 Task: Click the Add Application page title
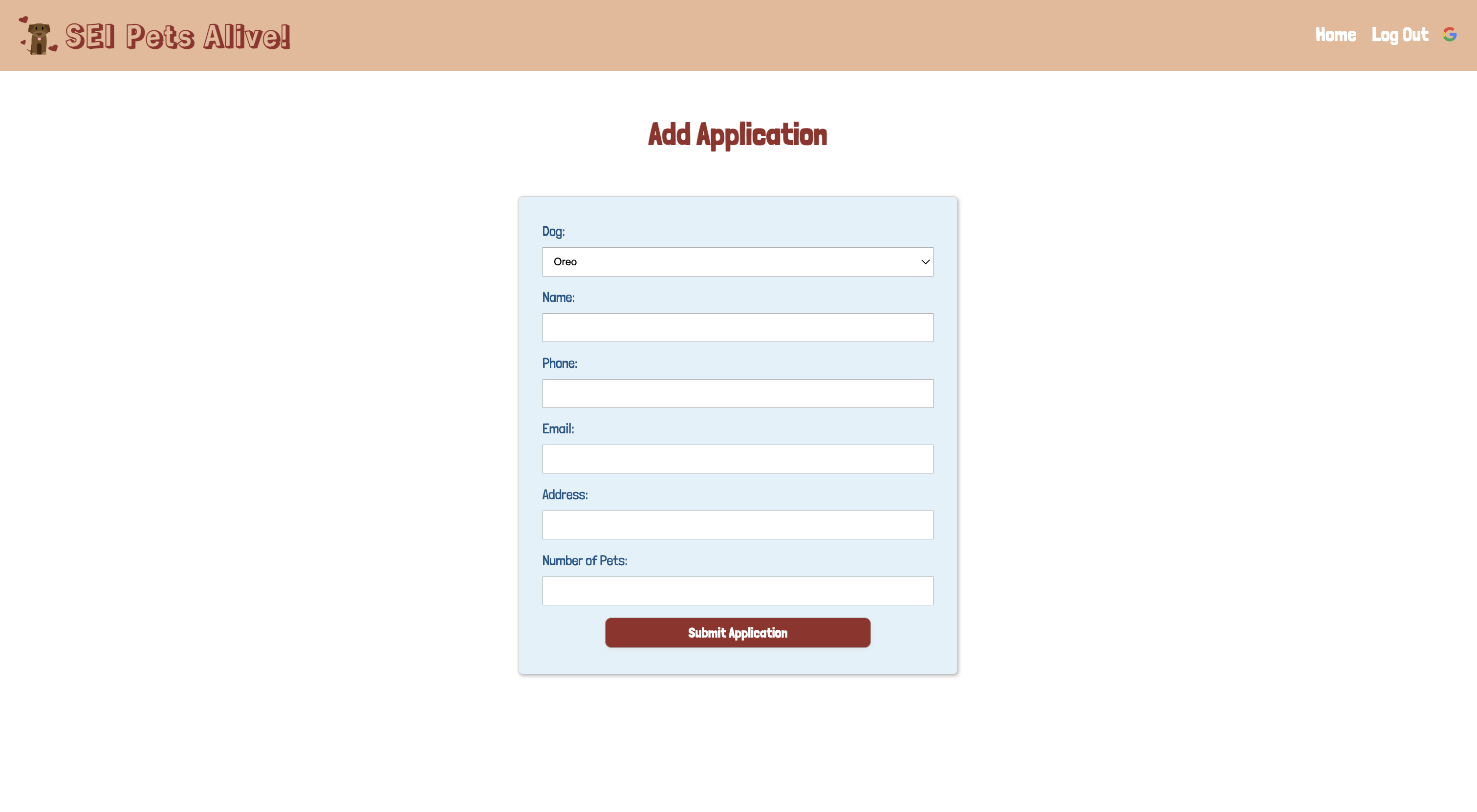tap(737, 133)
